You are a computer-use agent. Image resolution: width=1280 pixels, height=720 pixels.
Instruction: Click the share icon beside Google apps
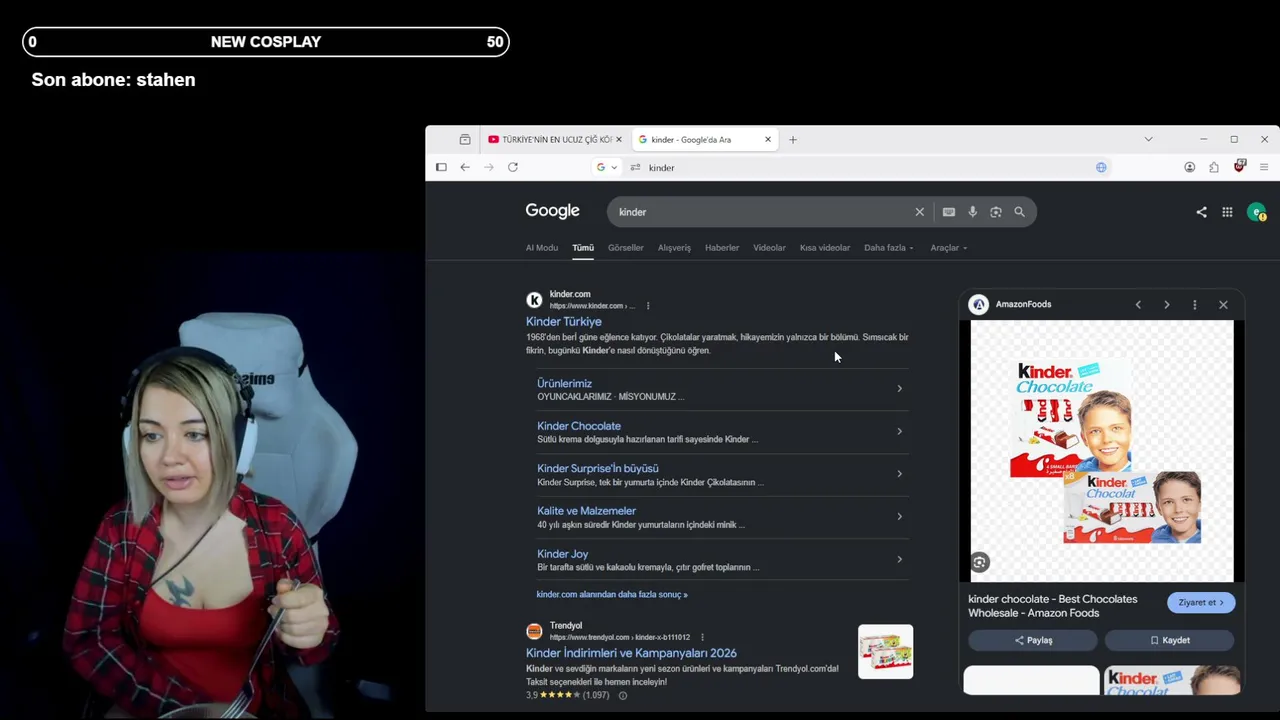pyautogui.click(x=1201, y=212)
